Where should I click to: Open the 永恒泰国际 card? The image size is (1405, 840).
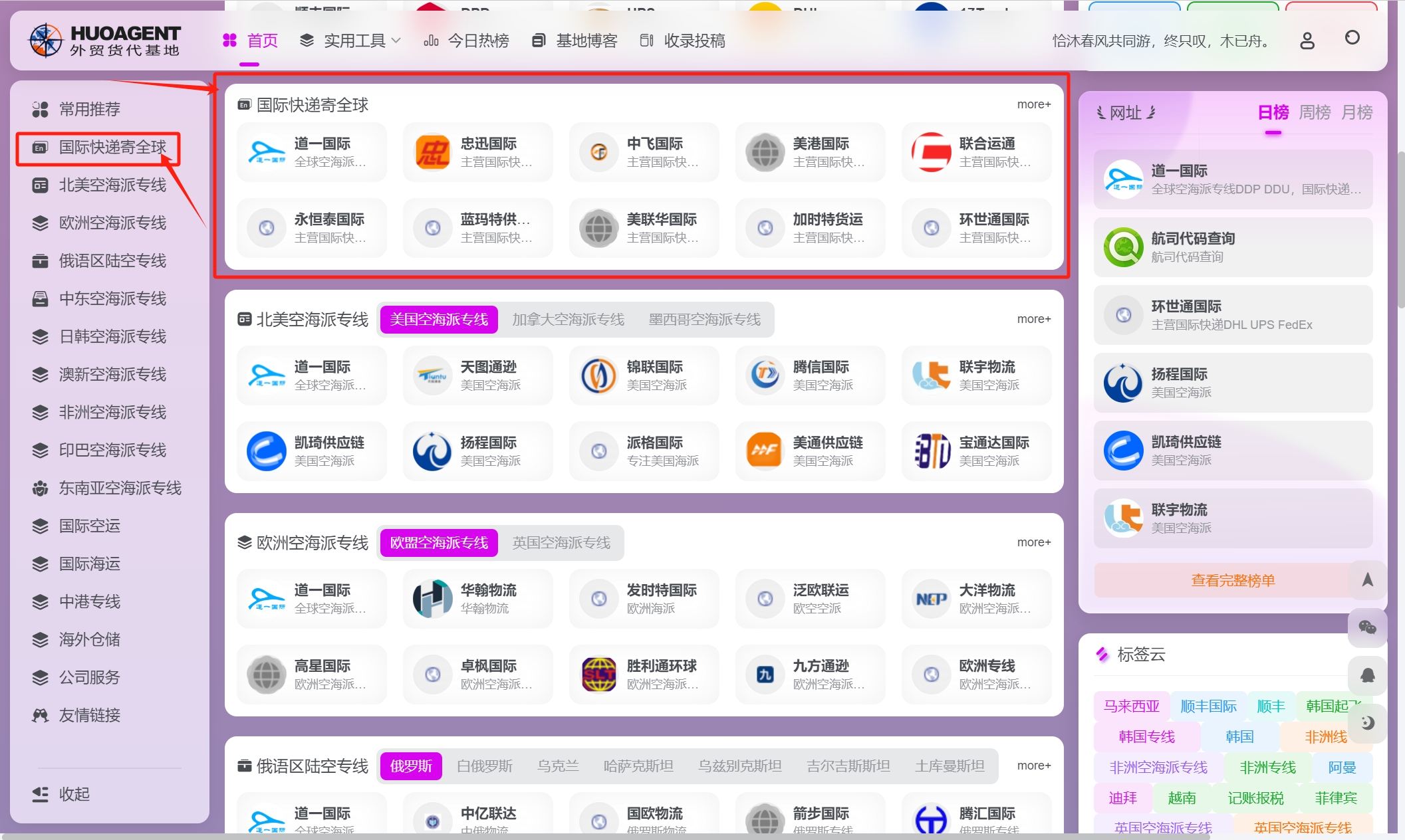coord(312,228)
